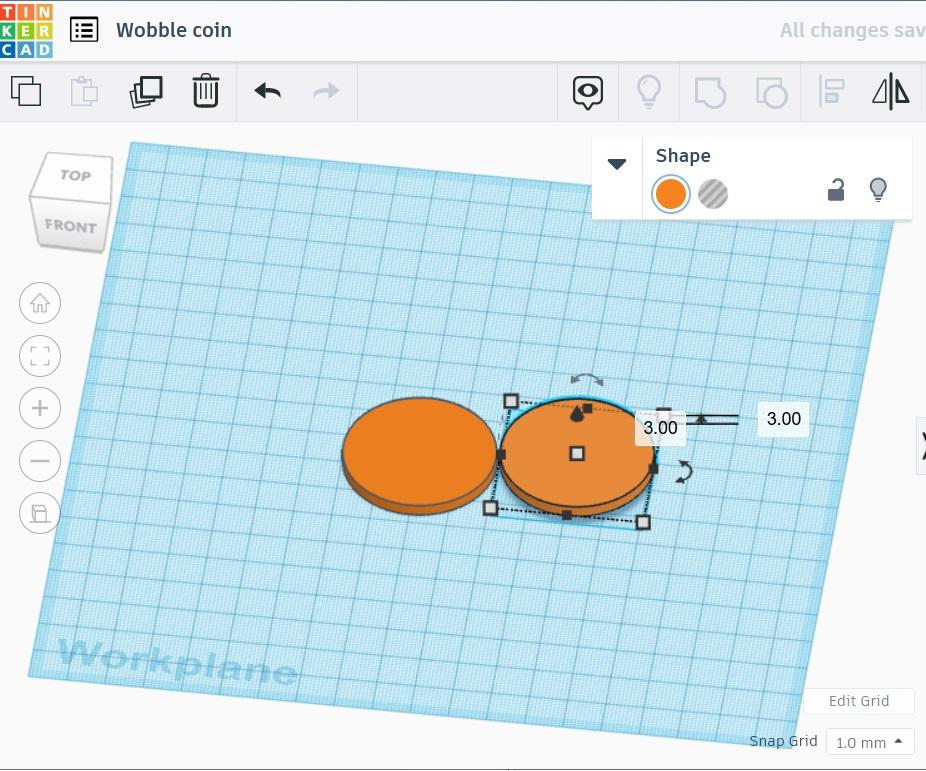Click the Group shapes icon

[710, 92]
